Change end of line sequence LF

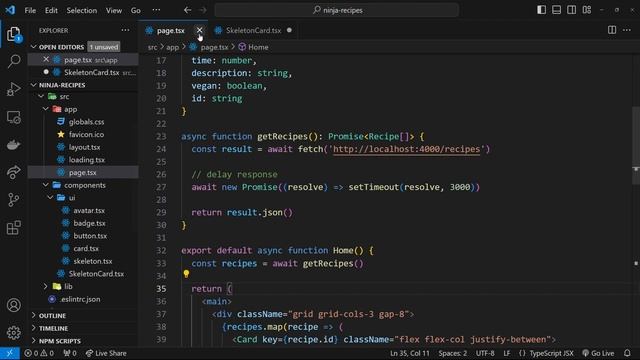(x=507, y=353)
